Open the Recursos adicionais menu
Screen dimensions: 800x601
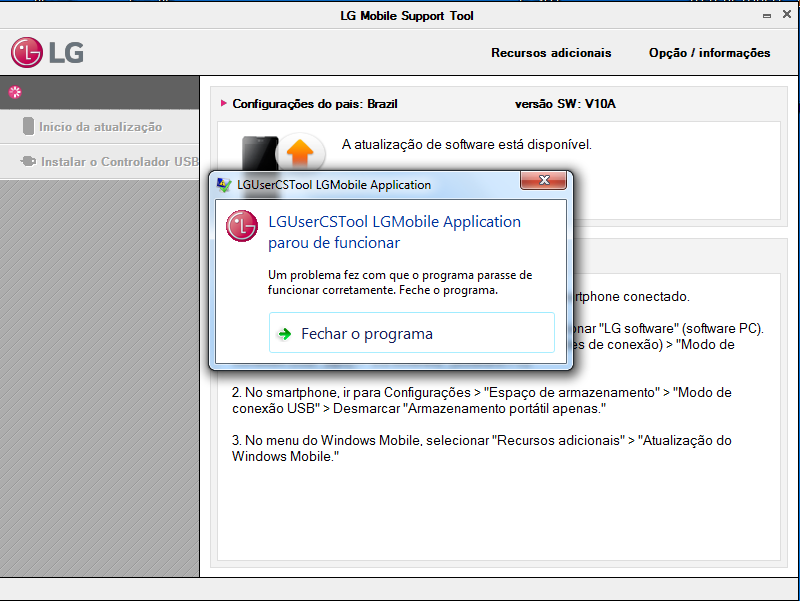551,53
